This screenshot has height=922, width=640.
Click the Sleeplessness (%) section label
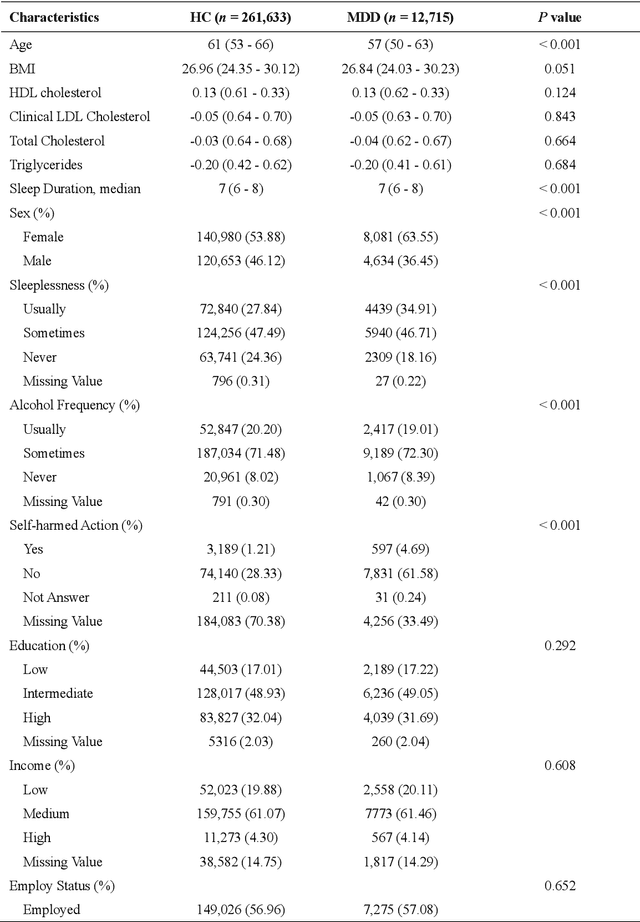[x=59, y=285]
